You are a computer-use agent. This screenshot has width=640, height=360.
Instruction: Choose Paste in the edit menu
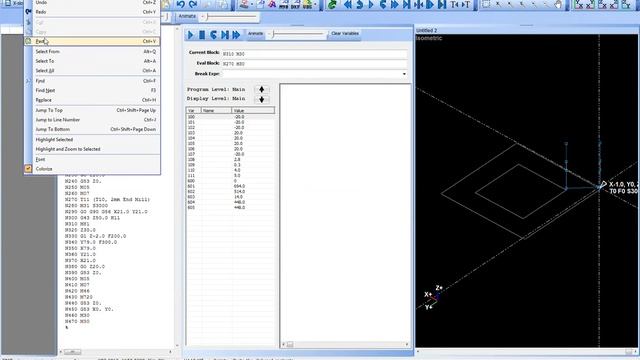point(91,41)
